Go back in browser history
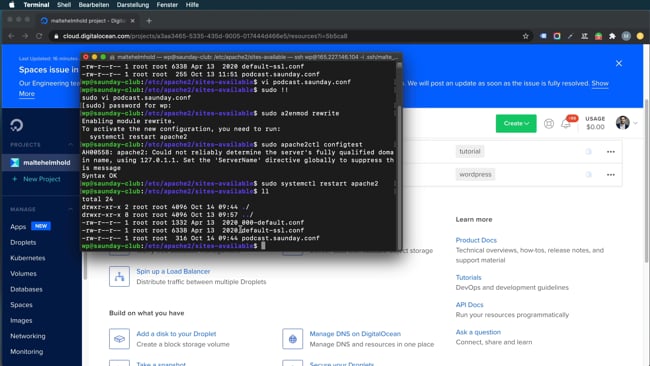 click(x=11, y=36)
